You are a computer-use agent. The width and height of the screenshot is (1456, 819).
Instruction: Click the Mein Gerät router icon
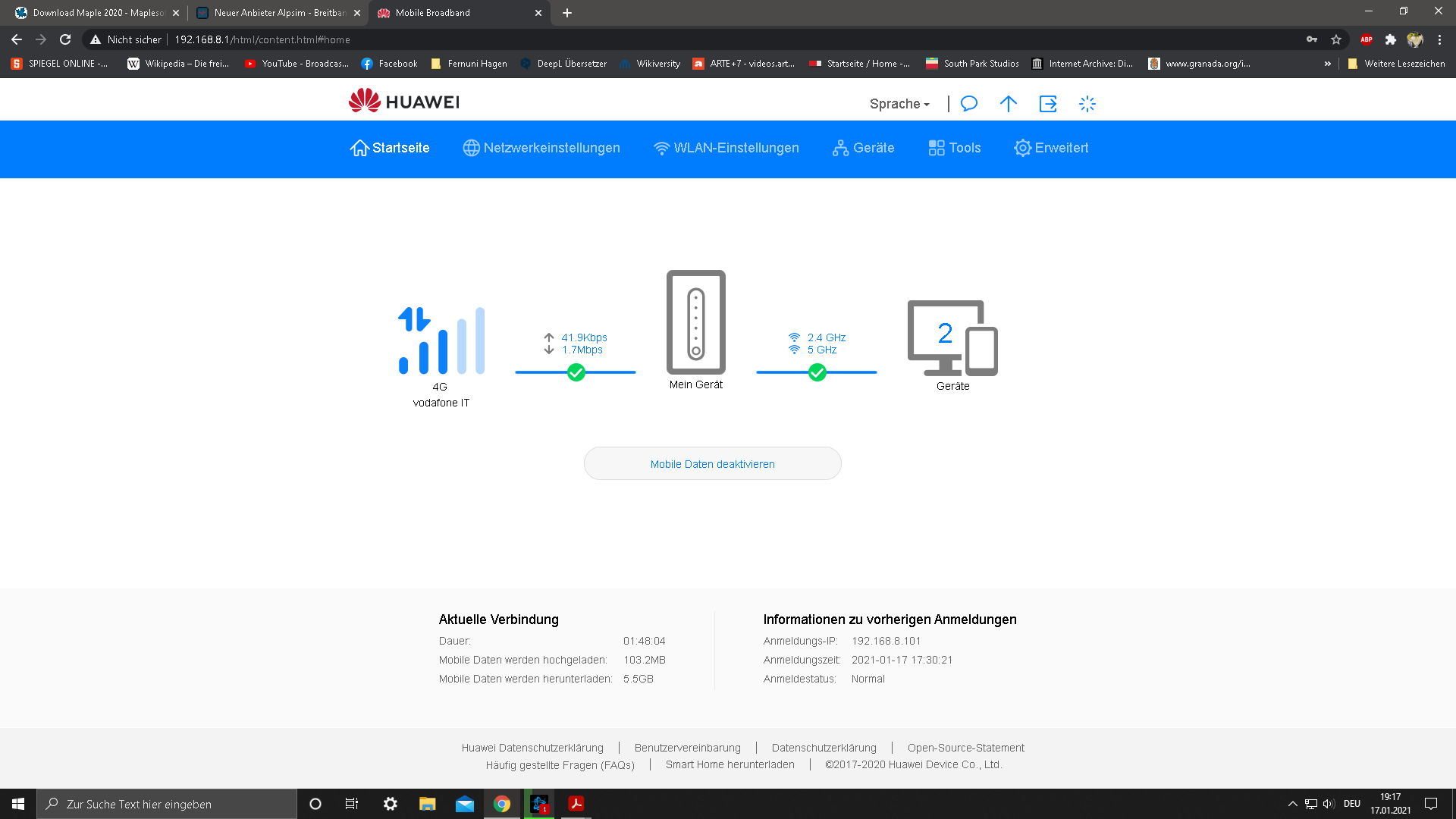click(696, 322)
